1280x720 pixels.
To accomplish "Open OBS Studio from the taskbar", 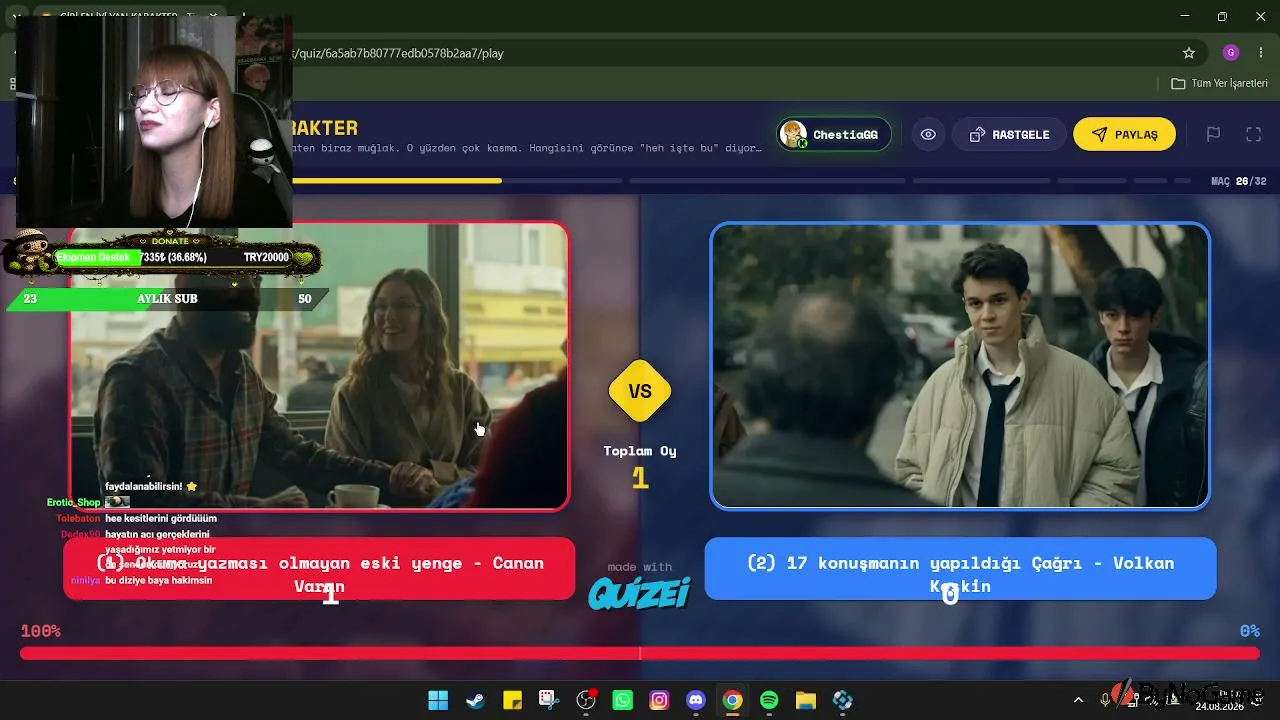I will point(586,700).
